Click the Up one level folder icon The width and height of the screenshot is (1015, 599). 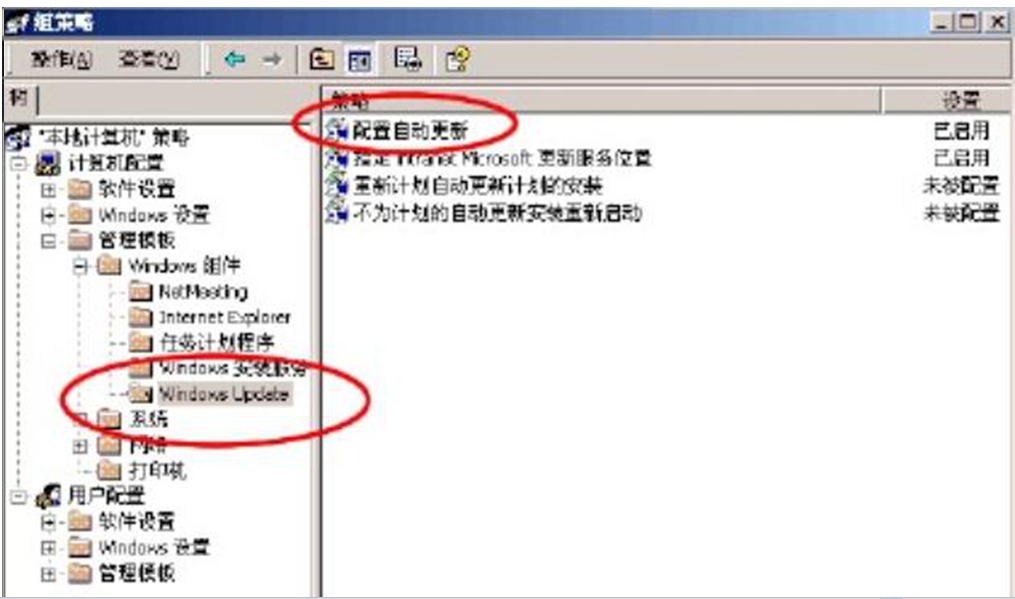click(x=322, y=60)
